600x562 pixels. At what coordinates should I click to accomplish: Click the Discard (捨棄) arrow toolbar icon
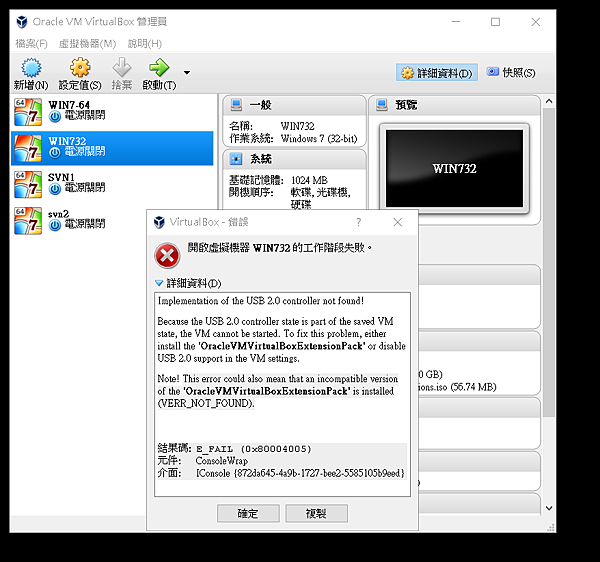(x=122, y=68)
